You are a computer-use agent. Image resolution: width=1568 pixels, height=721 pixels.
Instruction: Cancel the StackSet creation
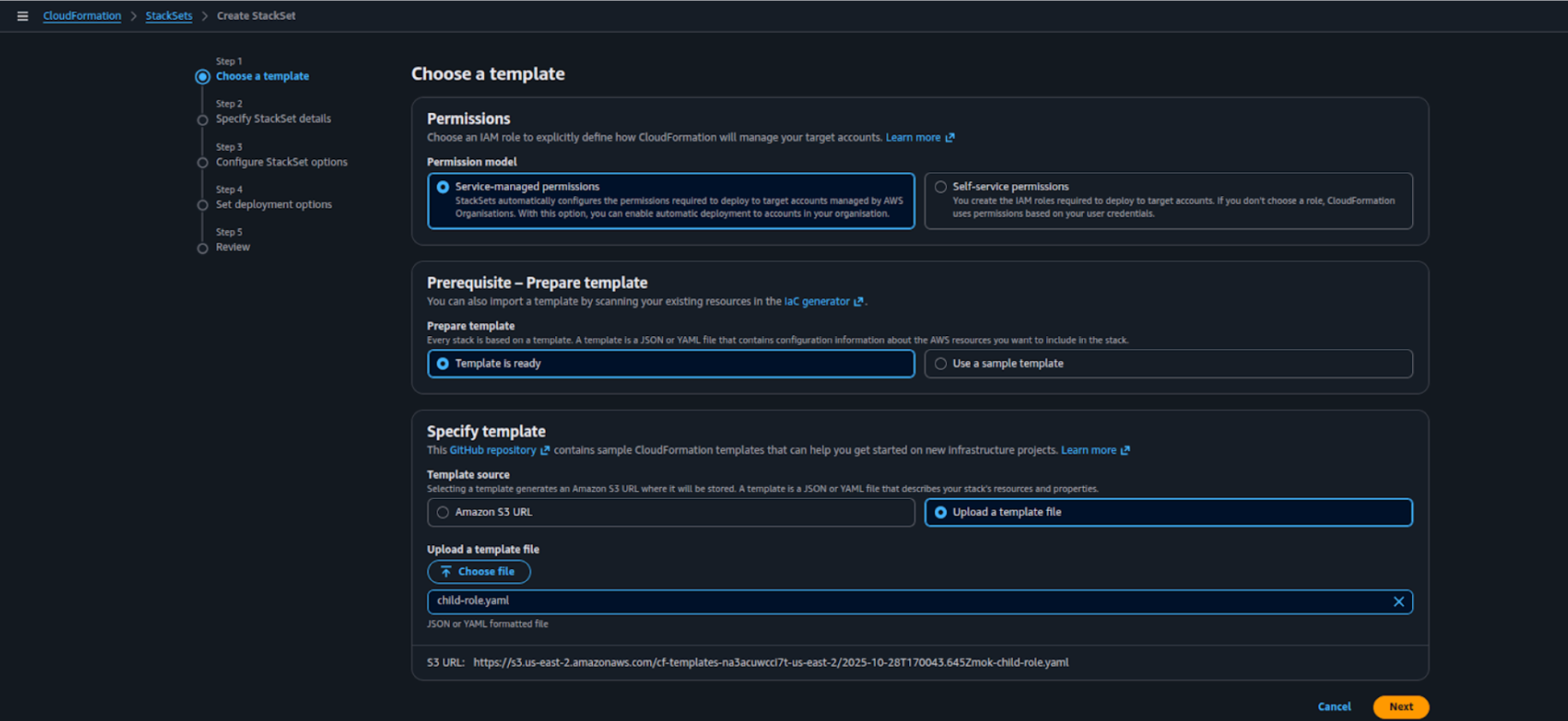(1333, 706)
